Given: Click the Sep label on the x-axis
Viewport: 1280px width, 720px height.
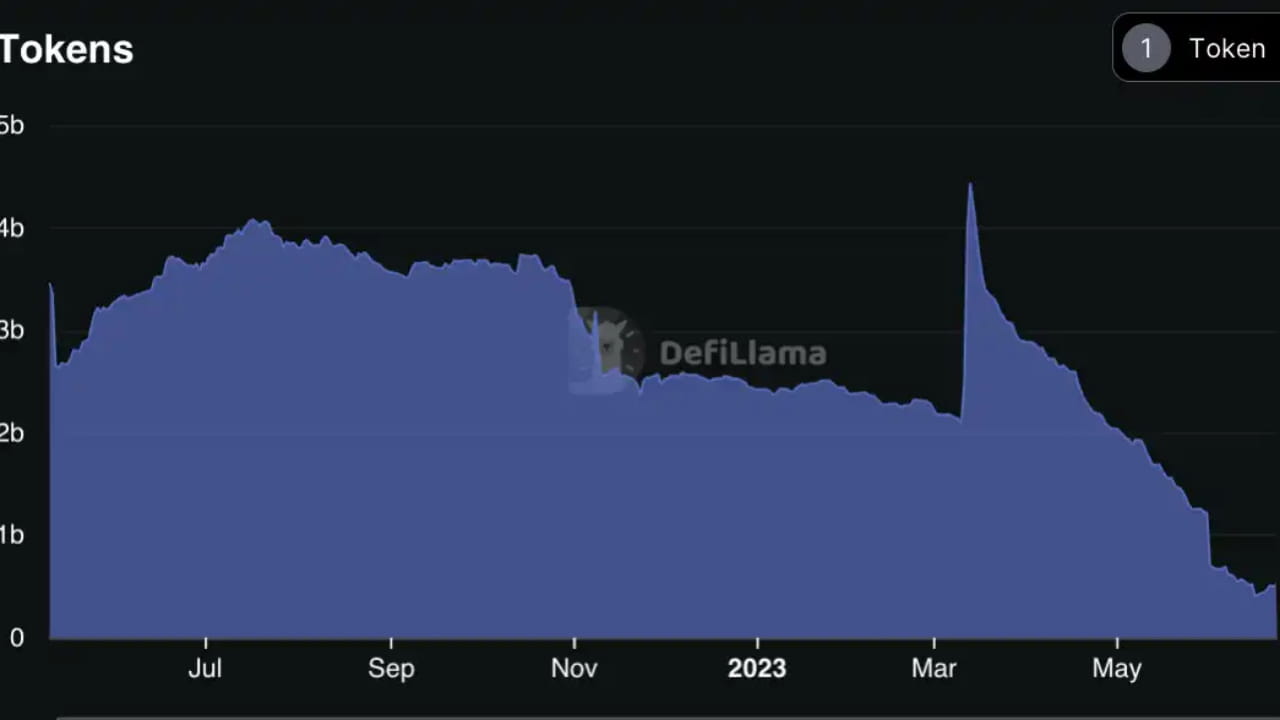Looking at the screenshot, I should 391,668.
